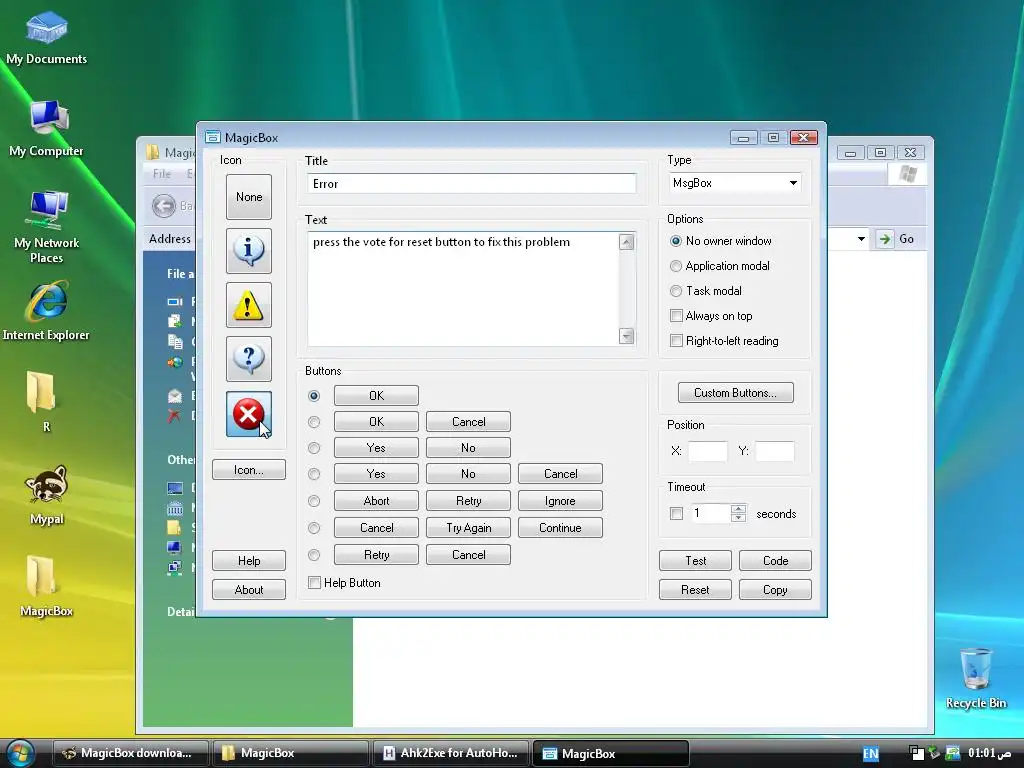The width and height of the screenshot is (1024, 768).
Task: Click the Test button
Action: coord(696,560)
